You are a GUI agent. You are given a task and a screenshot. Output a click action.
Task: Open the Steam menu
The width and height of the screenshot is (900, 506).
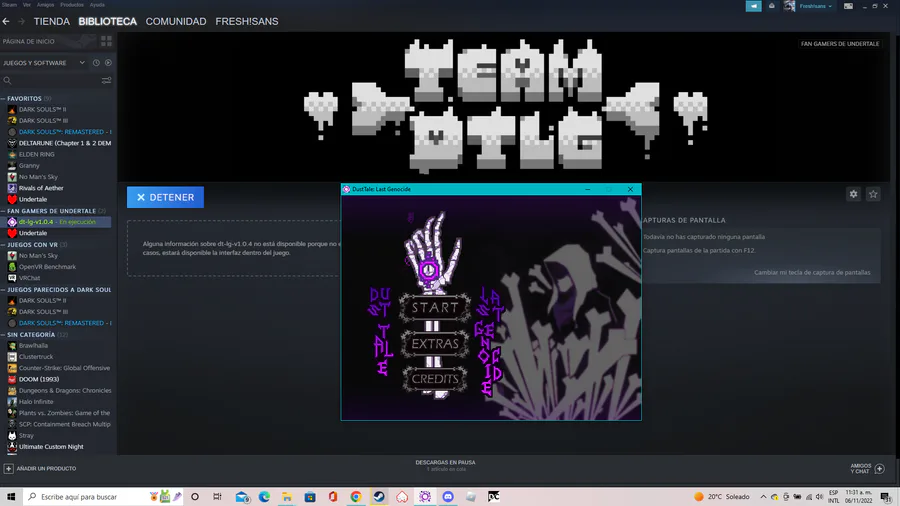click(x=9, y=5)
